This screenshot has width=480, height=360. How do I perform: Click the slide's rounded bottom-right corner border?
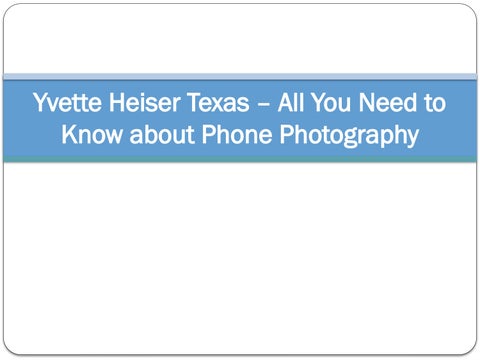tap(473, 351)
